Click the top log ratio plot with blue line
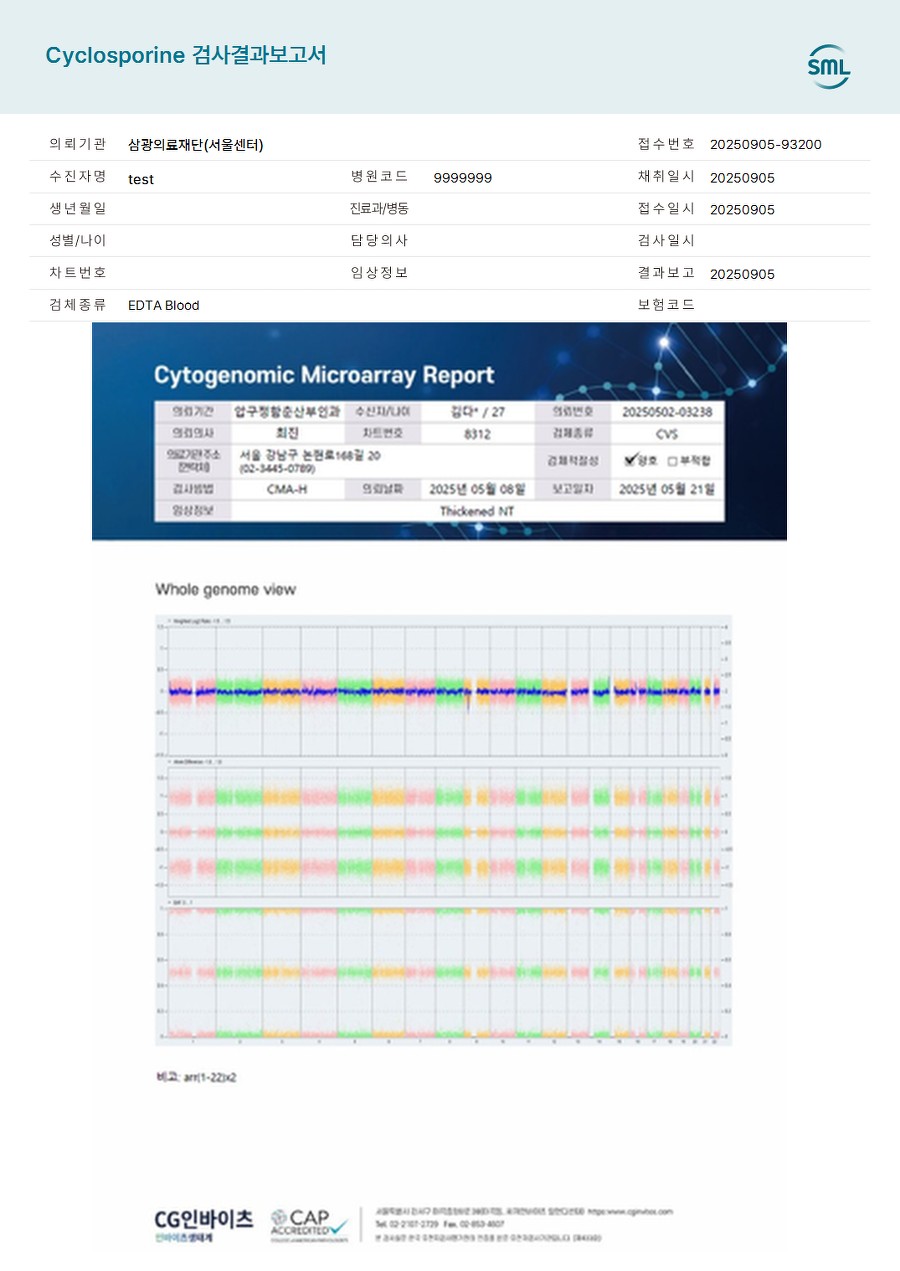The width and height of the screenshot is (900, 1271). click(444, 691)
